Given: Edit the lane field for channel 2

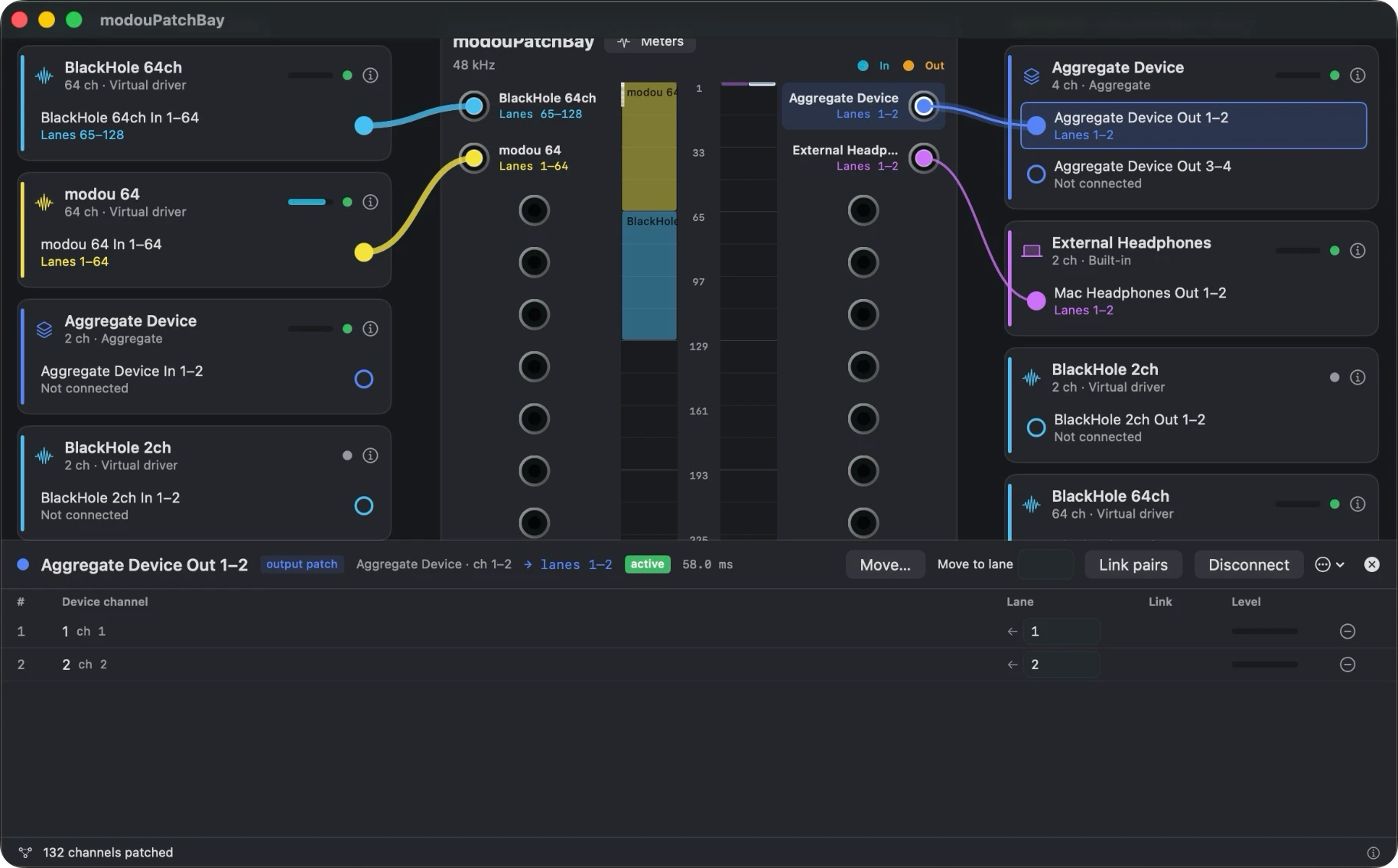Looking at the screenshot, I should [1062, 665].
